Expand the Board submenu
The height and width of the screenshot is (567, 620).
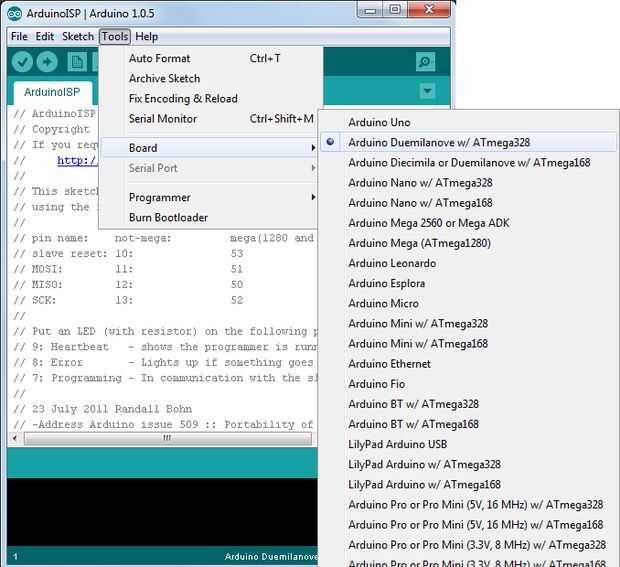(209, 148)
